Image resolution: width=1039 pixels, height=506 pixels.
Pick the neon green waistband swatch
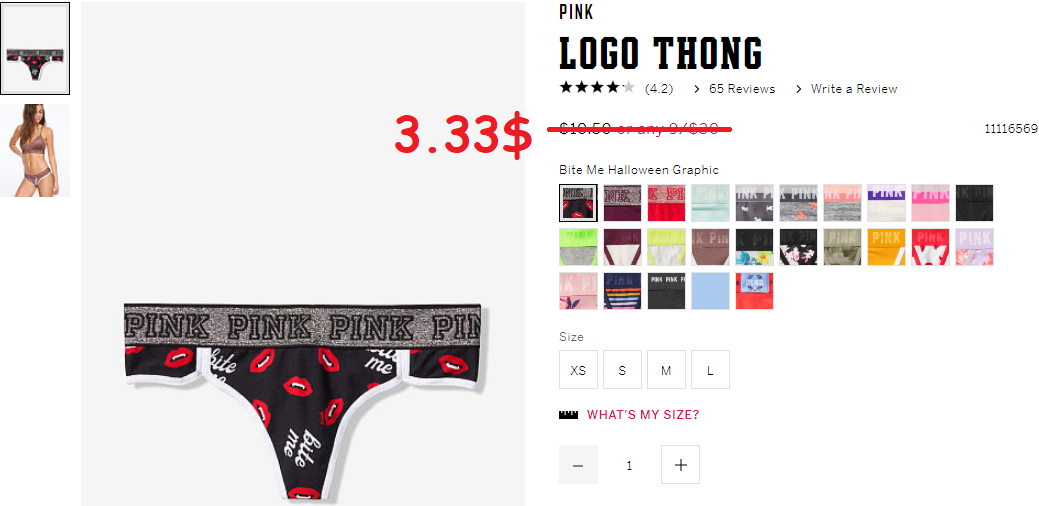(578, 247)
